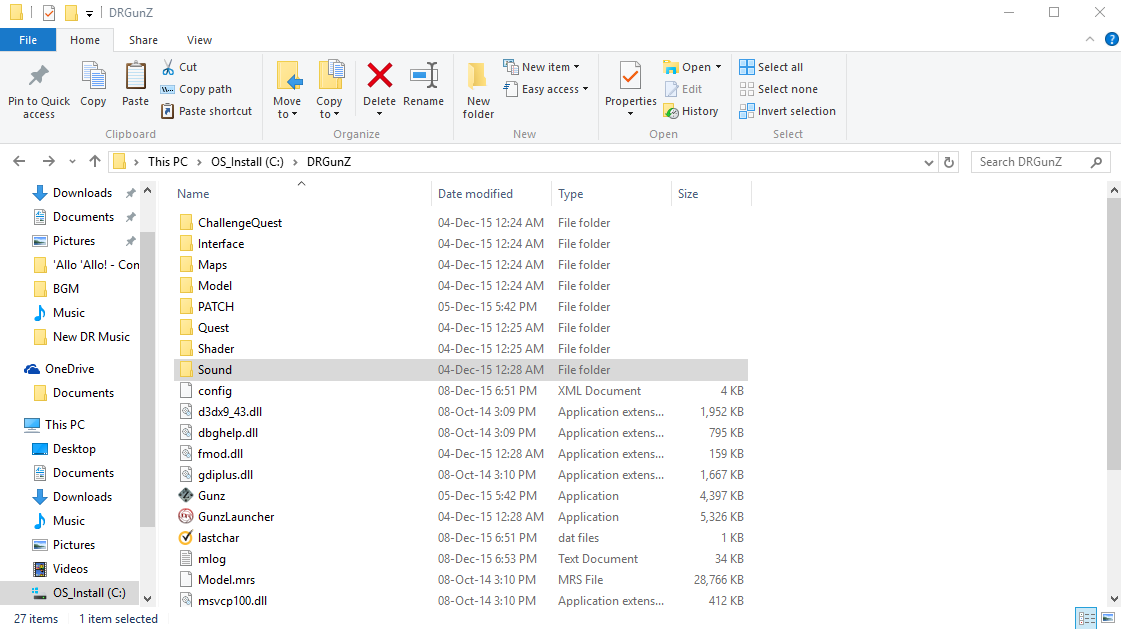The width and height of the screenshot is (1121, 629).
Task: Select the Gunz application icon
Action: 186,495
